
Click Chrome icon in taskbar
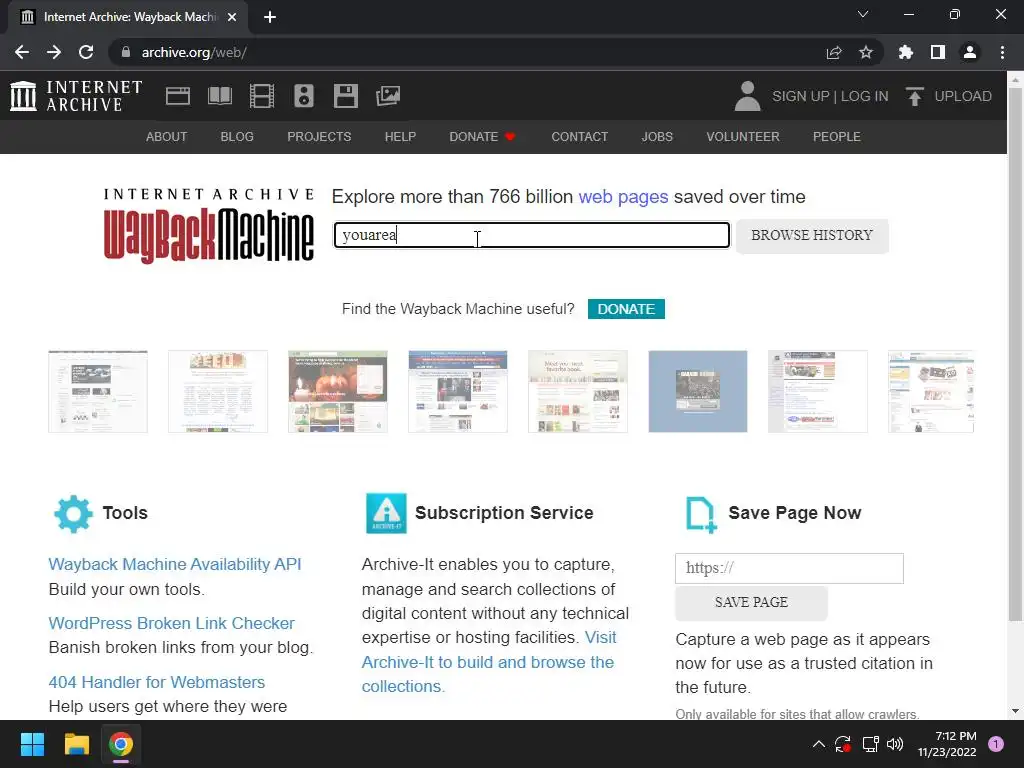pyautogui.click(x=121, y=744)
